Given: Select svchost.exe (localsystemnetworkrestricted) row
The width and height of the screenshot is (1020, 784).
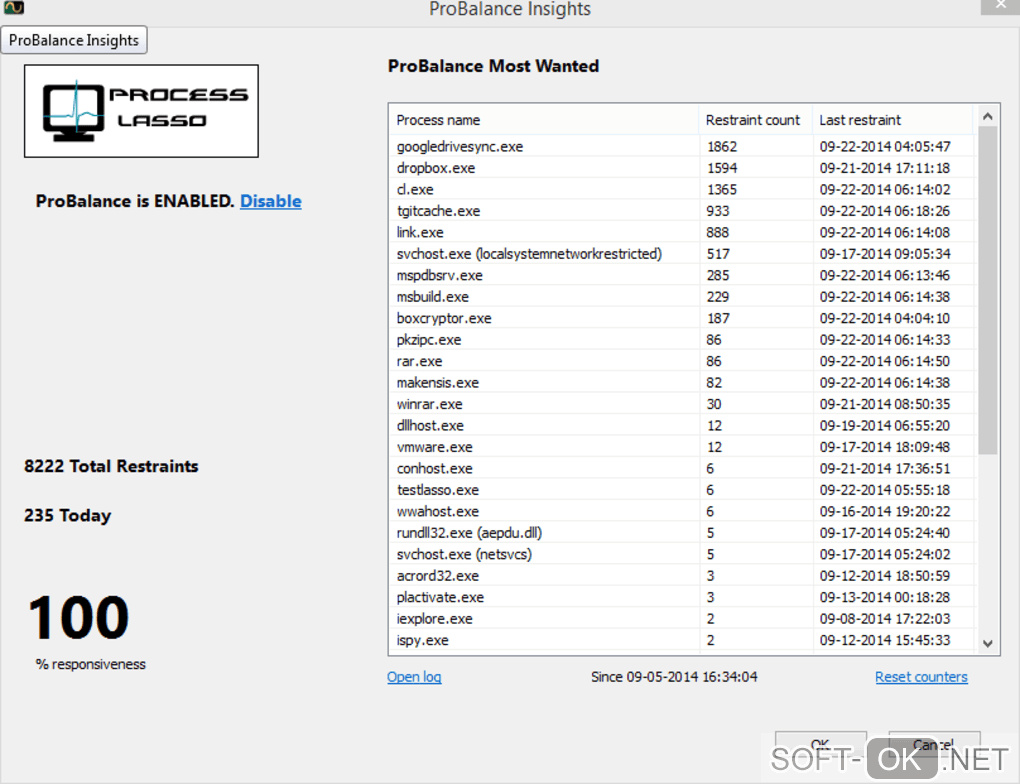Looking at the screenshot, I should (682, 254).
